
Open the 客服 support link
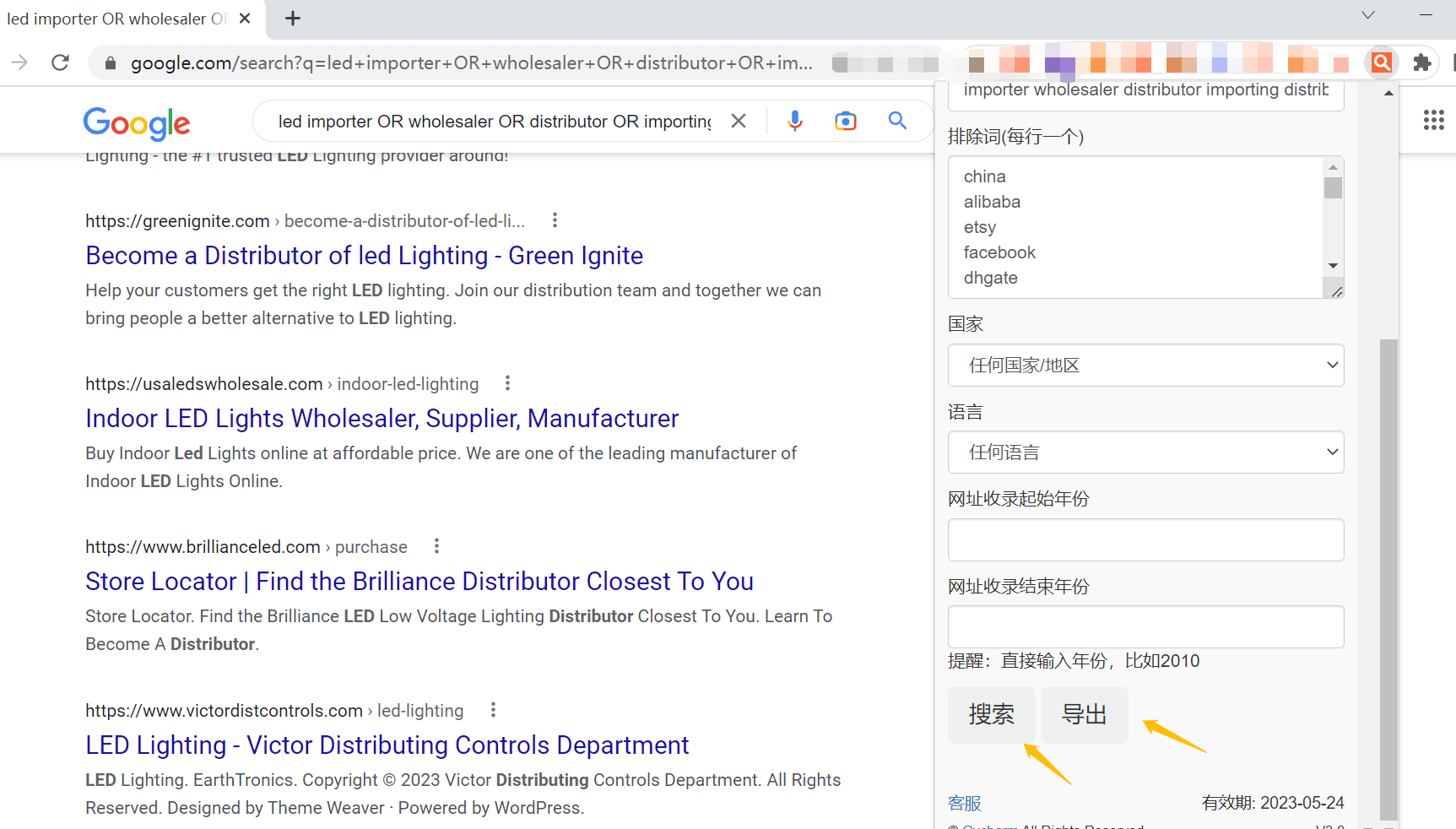click(x=965, y=803)
